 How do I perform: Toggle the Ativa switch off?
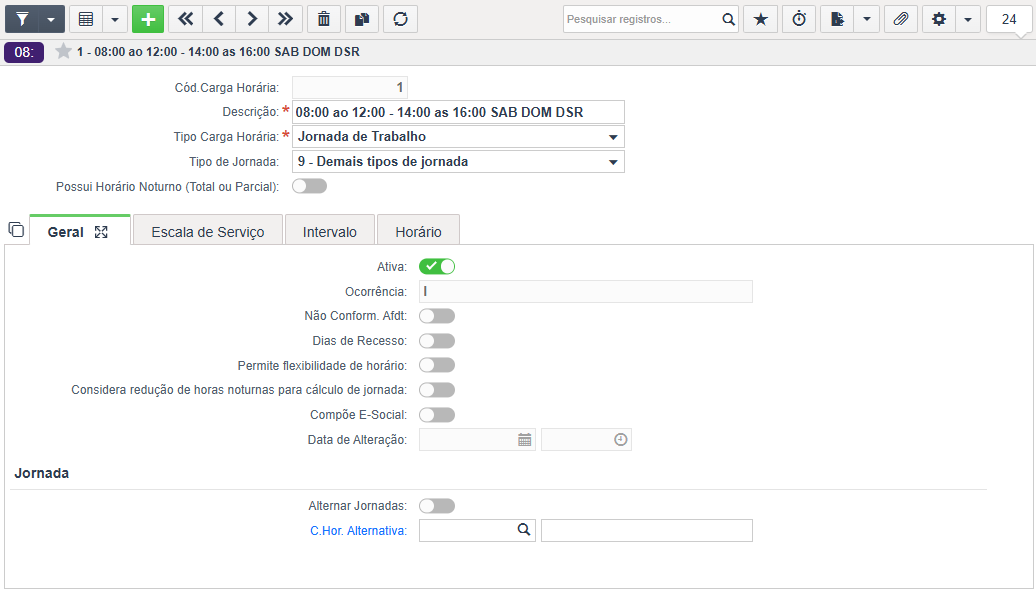click(x=437, y=266)
